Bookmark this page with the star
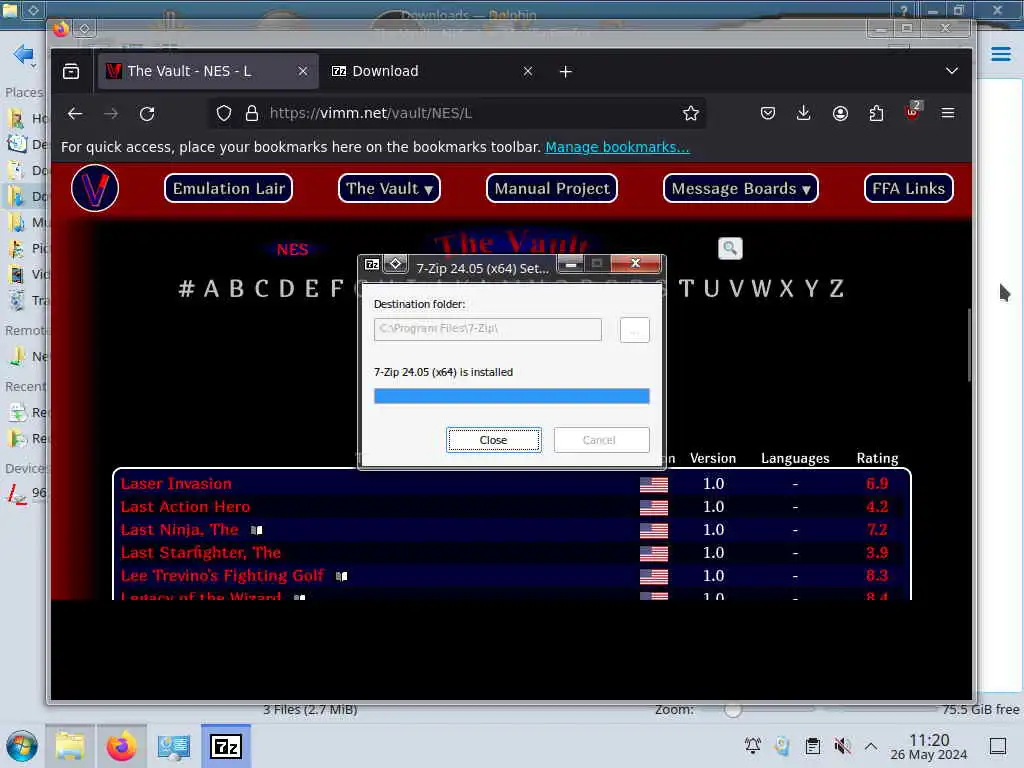 tap(690, 114)
